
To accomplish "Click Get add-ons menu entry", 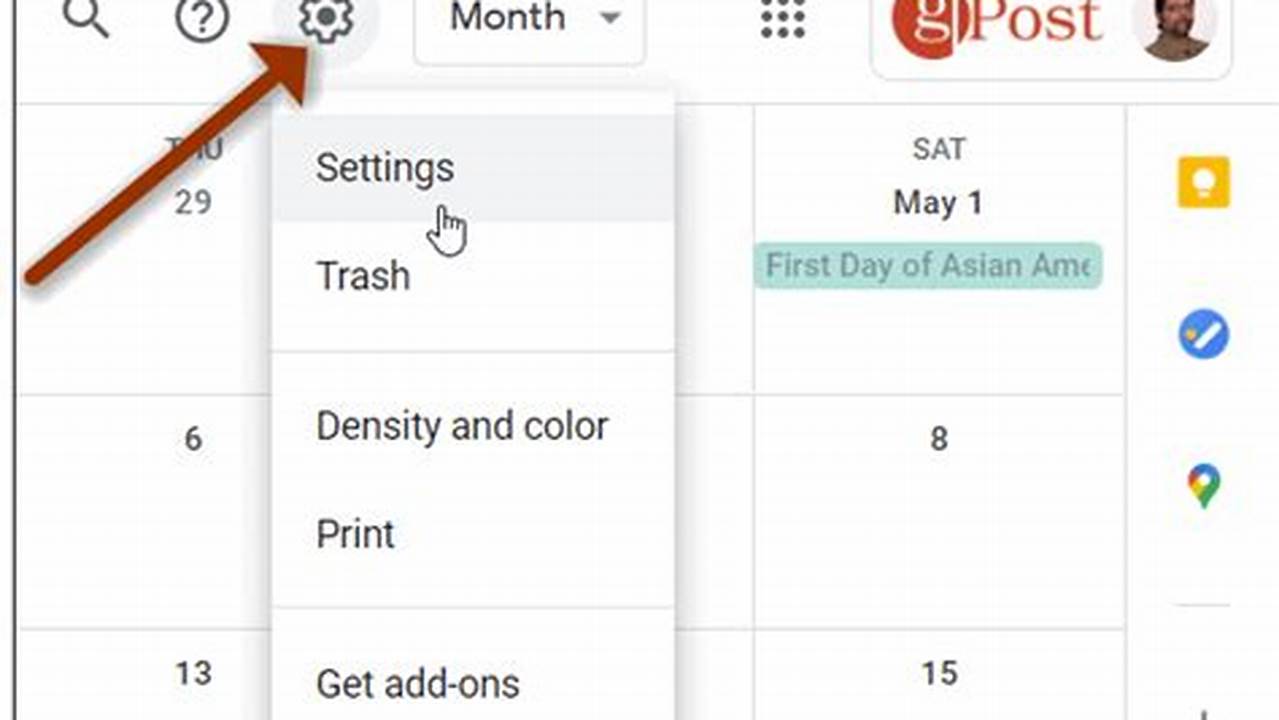I will coord(417,684).
